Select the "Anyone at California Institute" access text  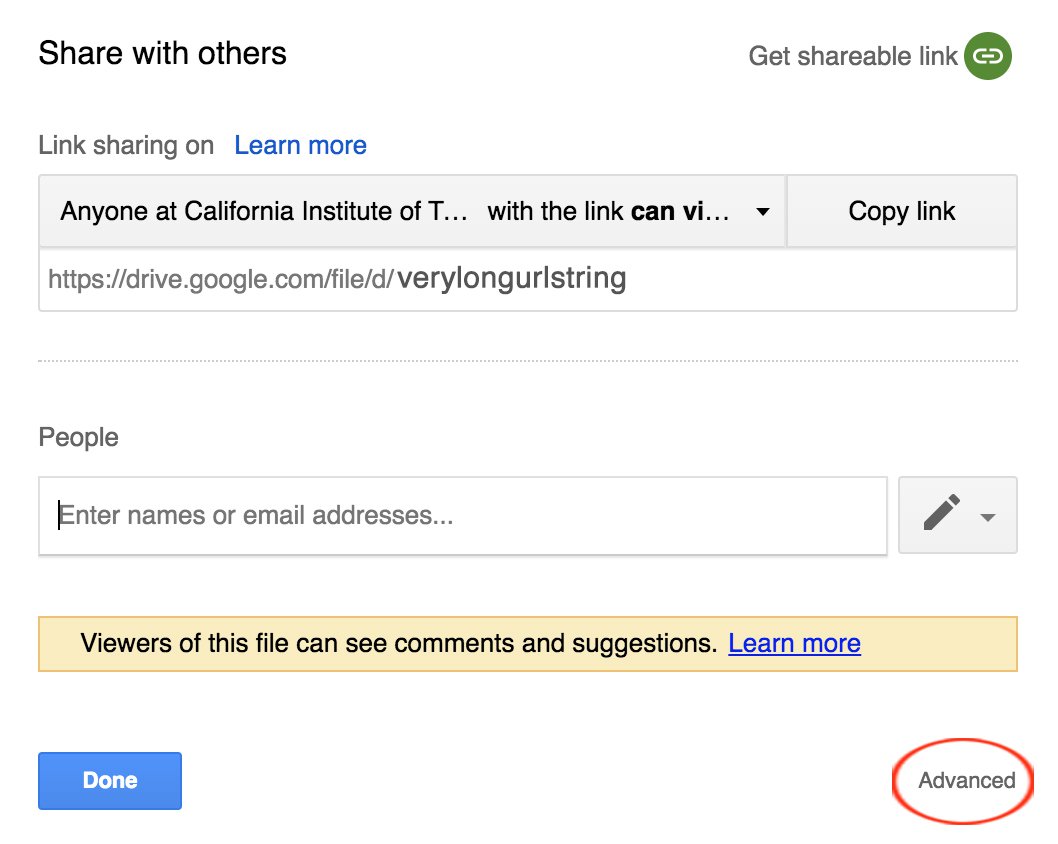point(264,212)
